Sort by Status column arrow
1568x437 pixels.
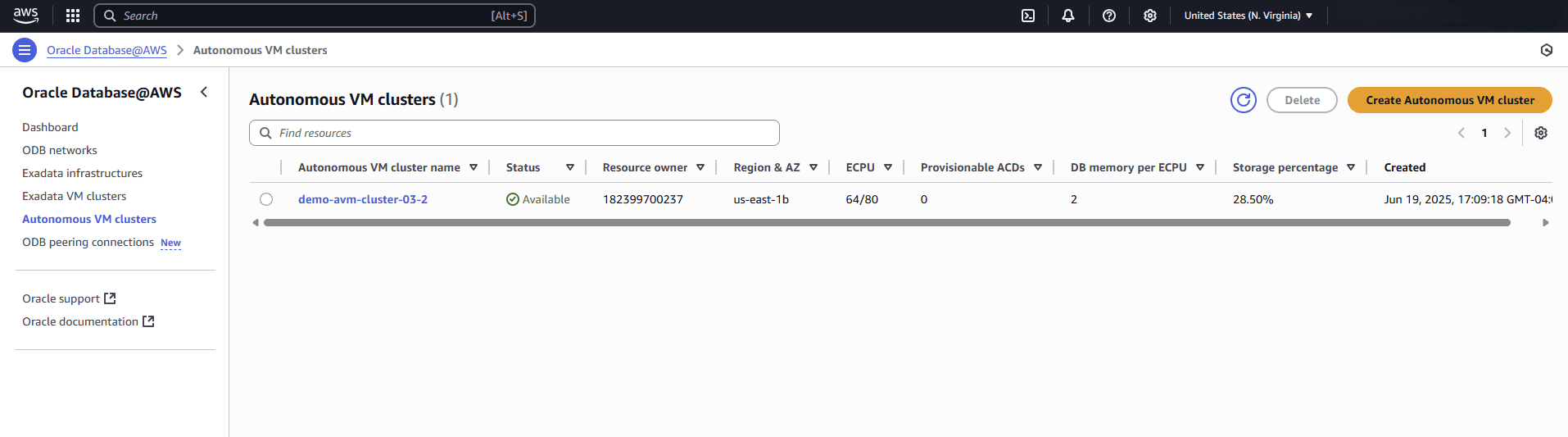(x=570, y=167)
